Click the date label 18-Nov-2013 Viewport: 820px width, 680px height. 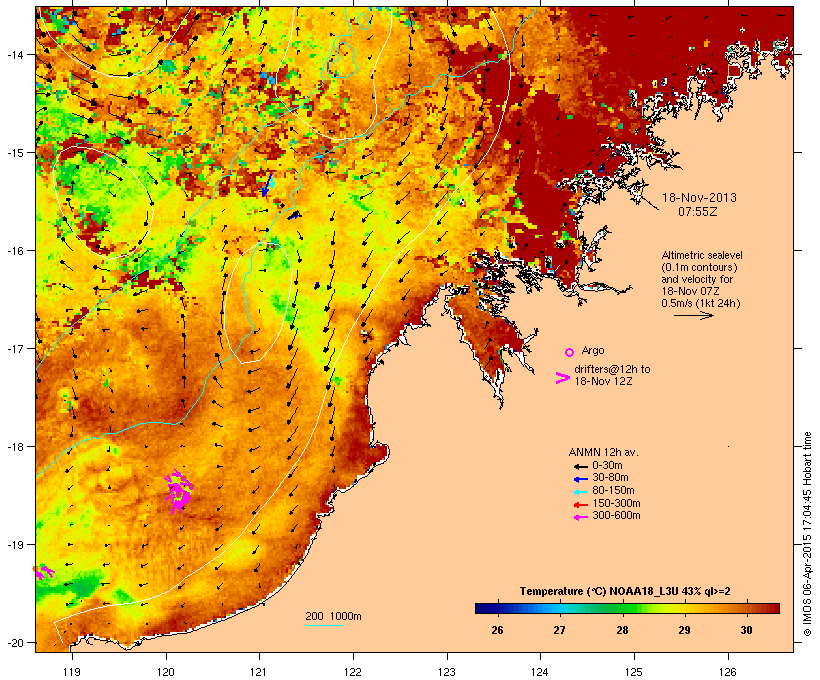pos(699,198)
